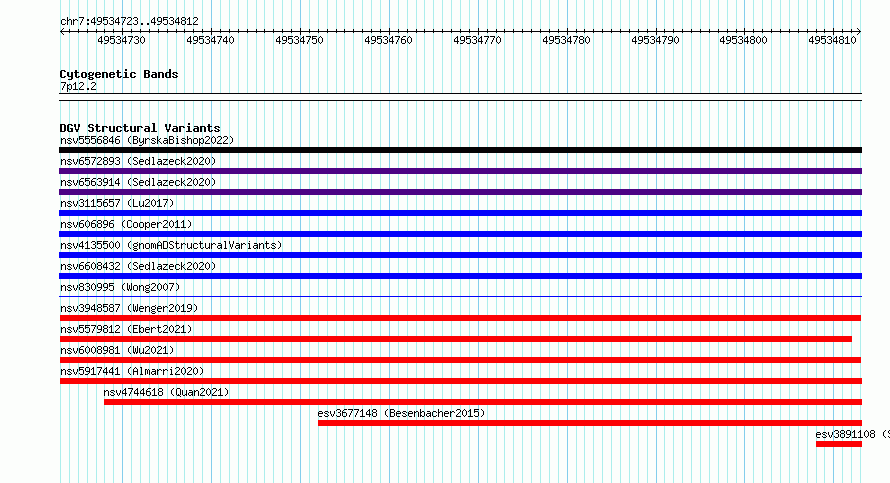Open the nsv6608432 (Sedlazeck2020) label
890x483 pixels.
(x=138, y=266)
